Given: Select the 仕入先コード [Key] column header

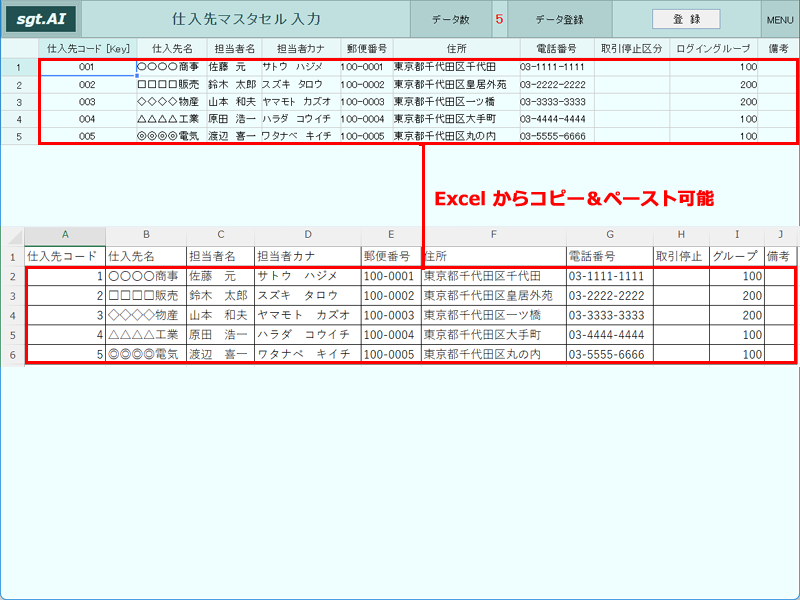Looking at the screenshot, I should pyautogui.click(x=88, y=48).
